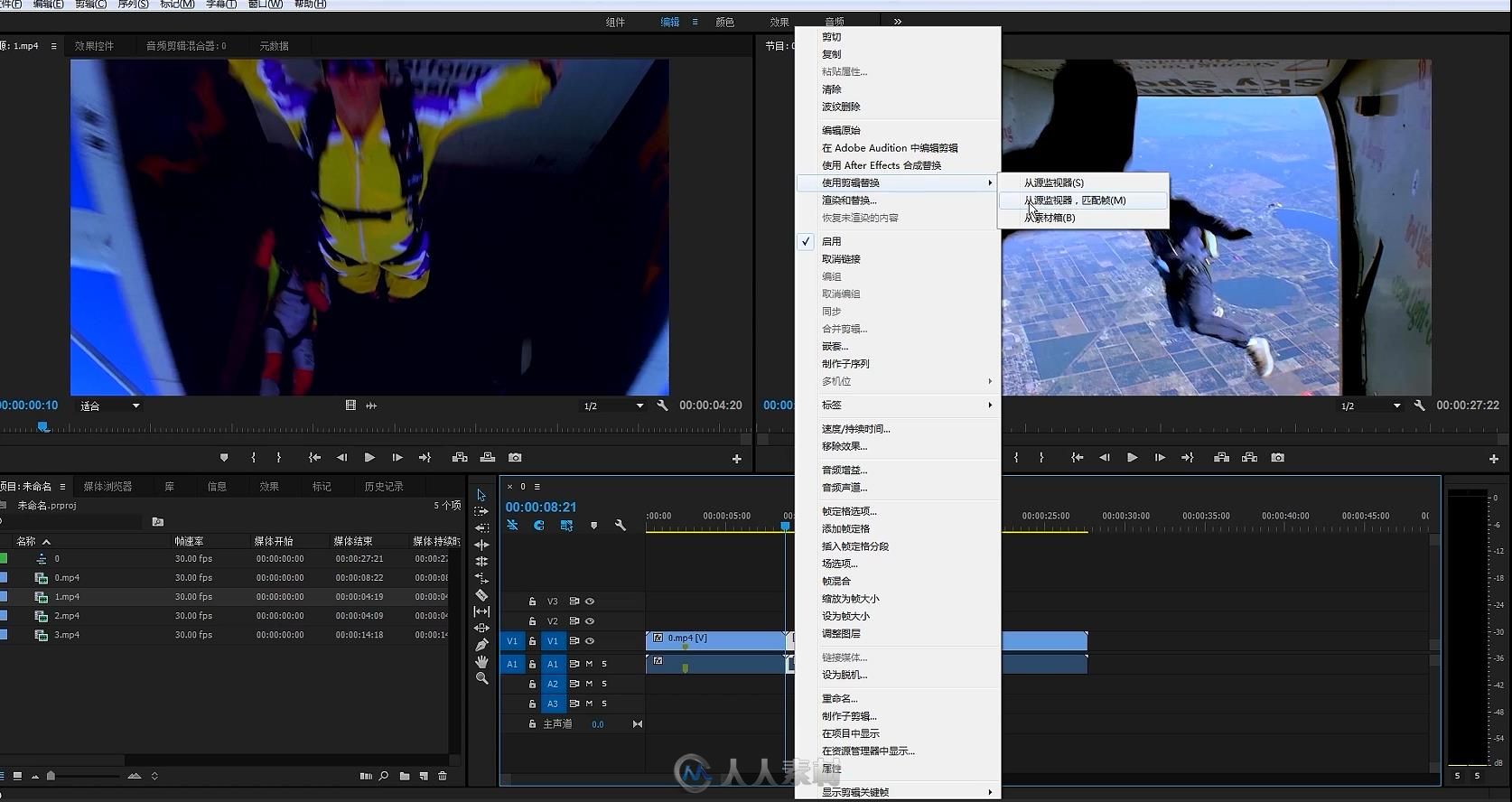Click the Insert button in source monitor
The image size is (1512, 802).
tap(460, 458)
